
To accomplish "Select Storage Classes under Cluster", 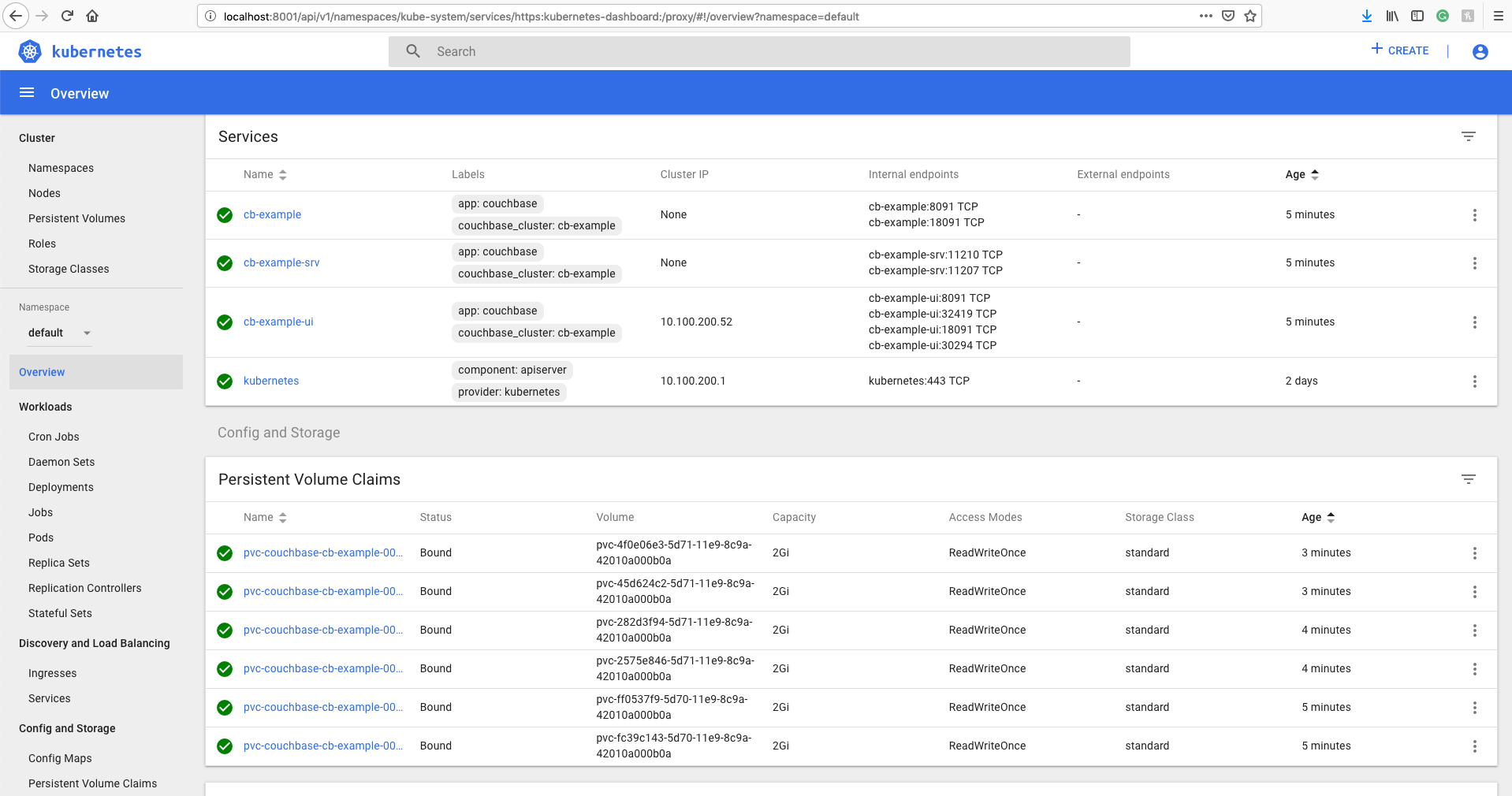I will pyautogui.click(x=68, y=269).
